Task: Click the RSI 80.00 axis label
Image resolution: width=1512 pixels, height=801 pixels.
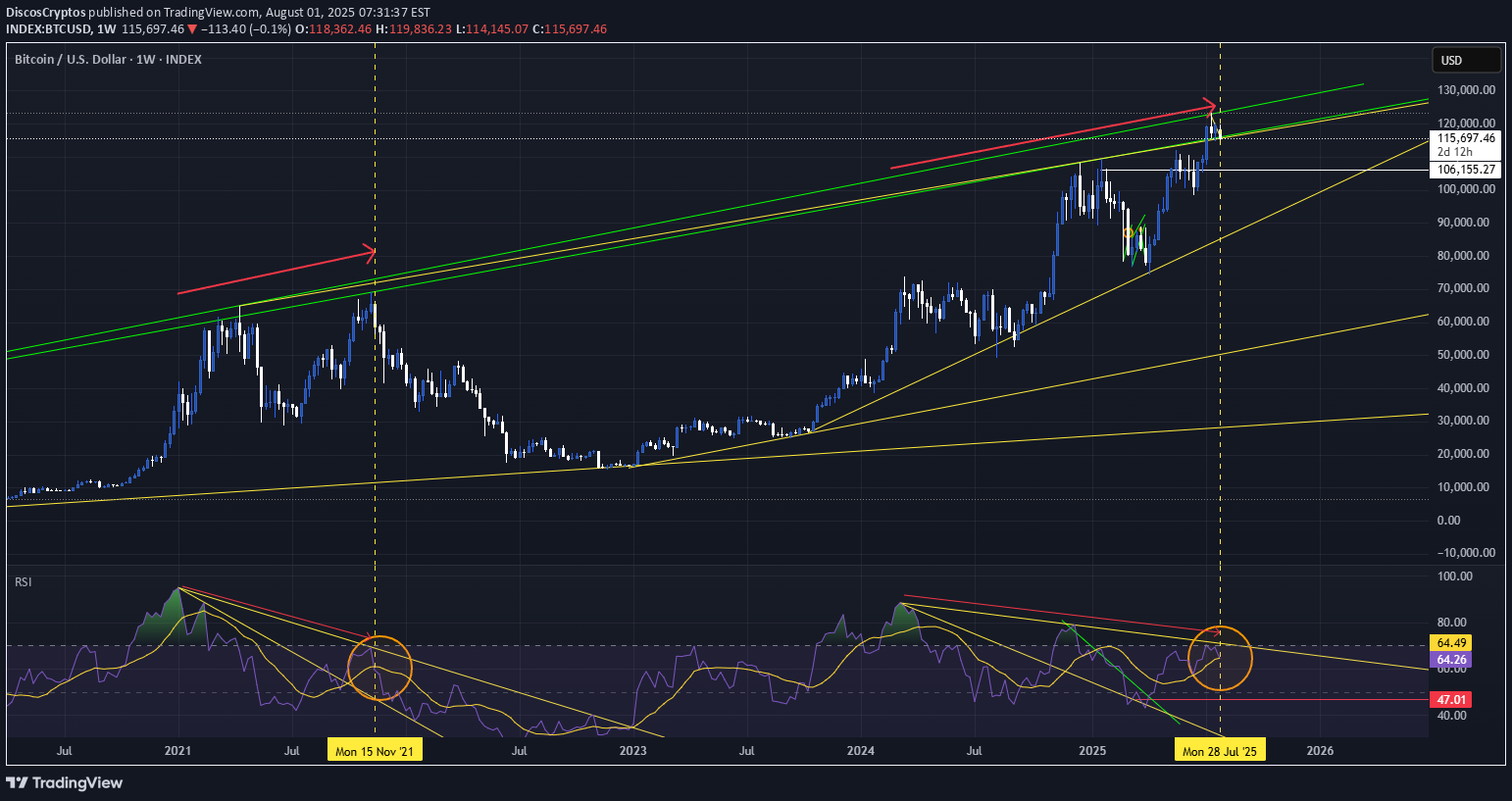Action: [x=1453, y=623]
